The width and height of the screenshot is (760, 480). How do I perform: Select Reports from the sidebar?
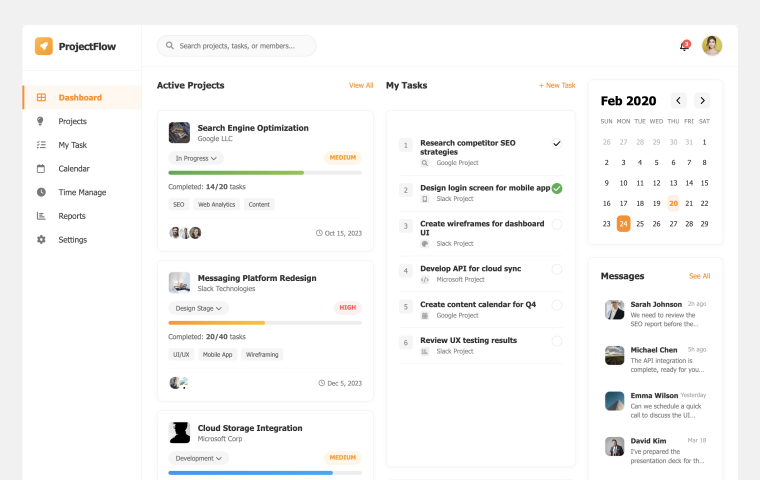(71, 216)
